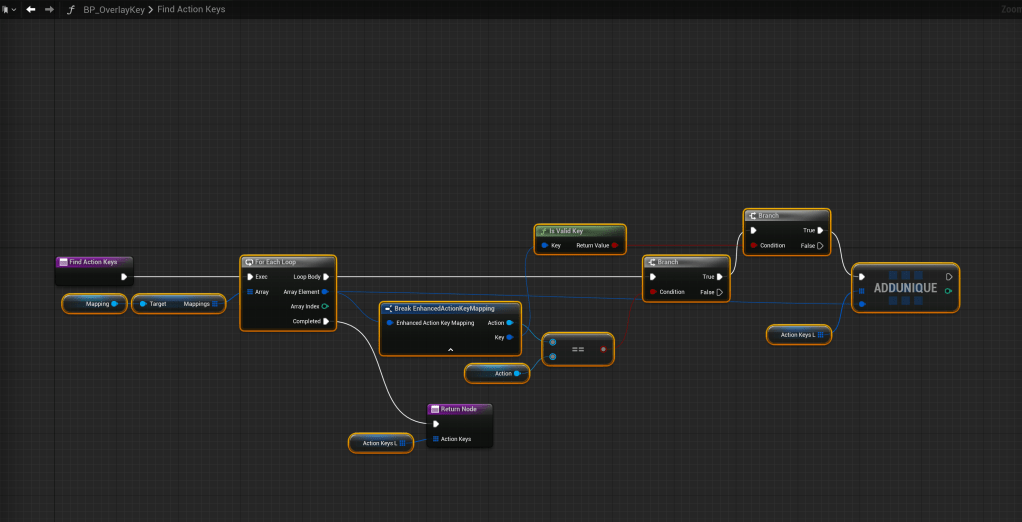Click the Completed exec pin on For Each Loop
Image resolution: width=1022 pixels, height=522 pixels.
coord(326,321)
